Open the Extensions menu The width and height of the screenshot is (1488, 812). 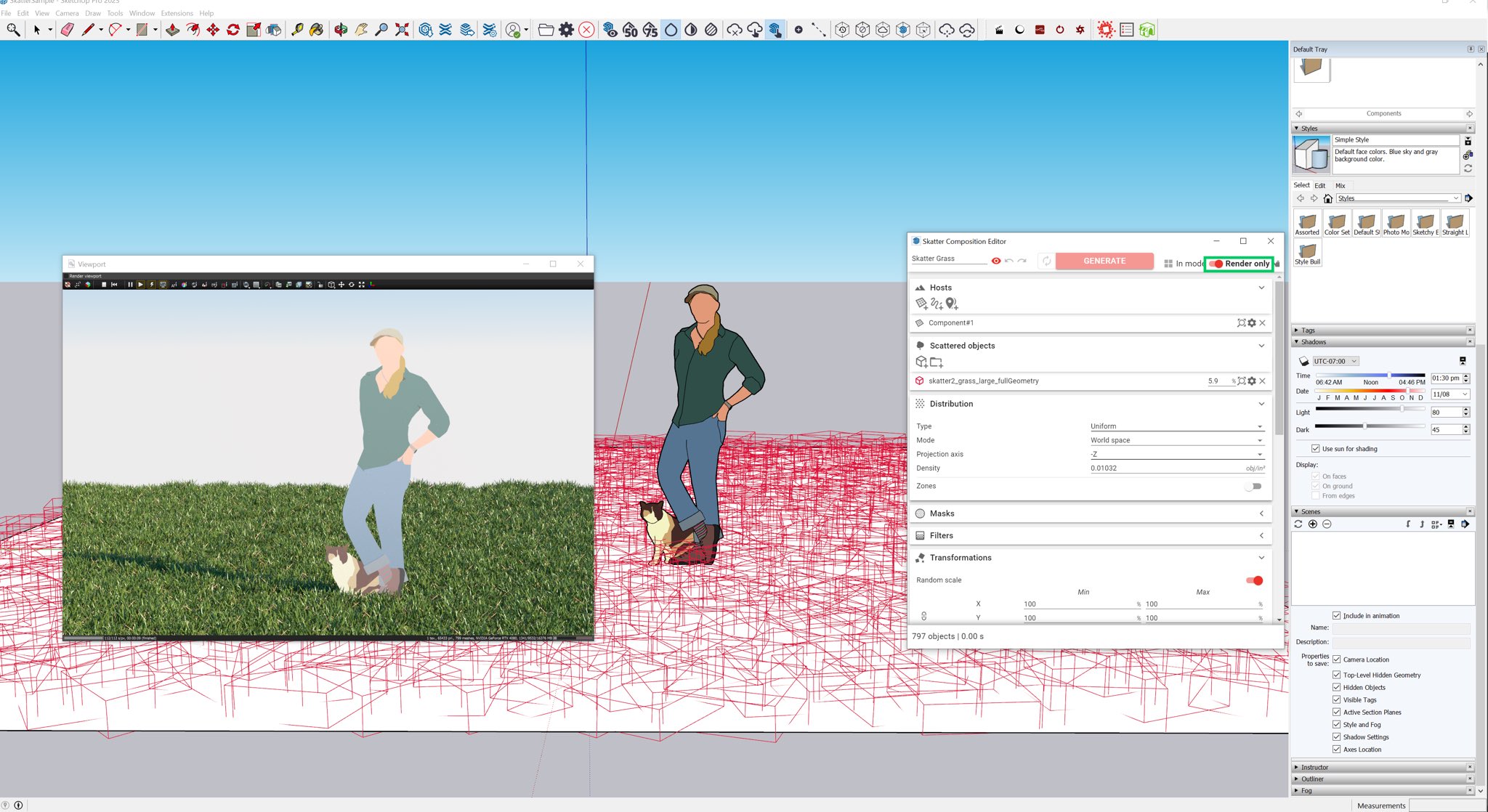click(x=177, y=13)
